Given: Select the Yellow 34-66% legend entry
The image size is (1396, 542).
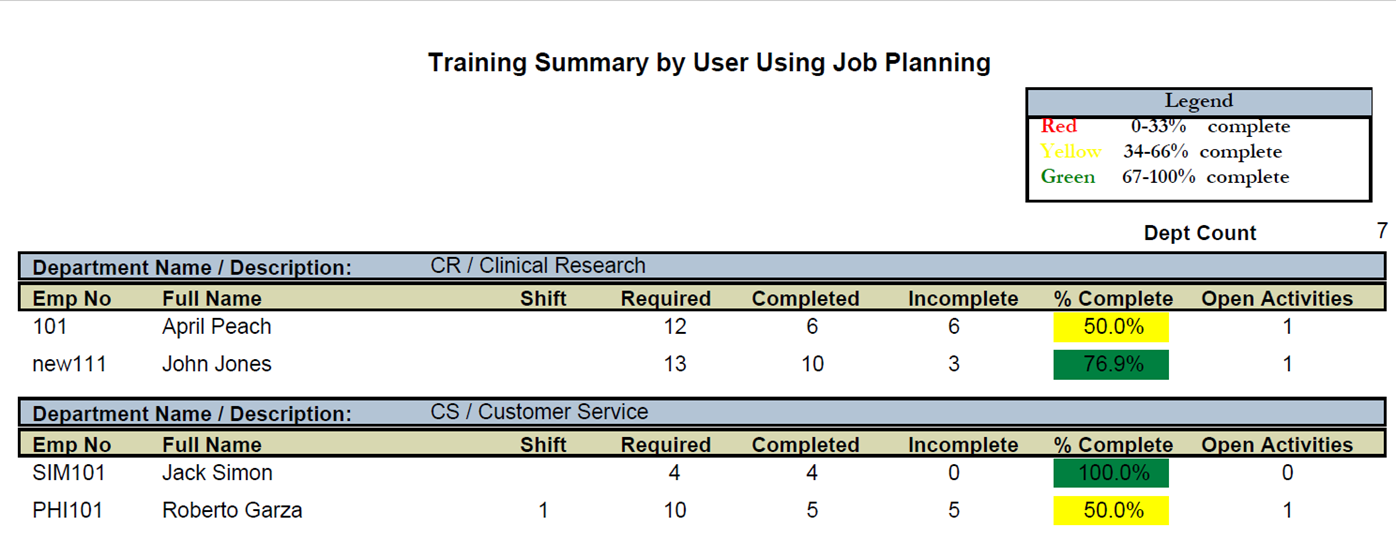Looking at the screenshot, I should coord(1161,152).
